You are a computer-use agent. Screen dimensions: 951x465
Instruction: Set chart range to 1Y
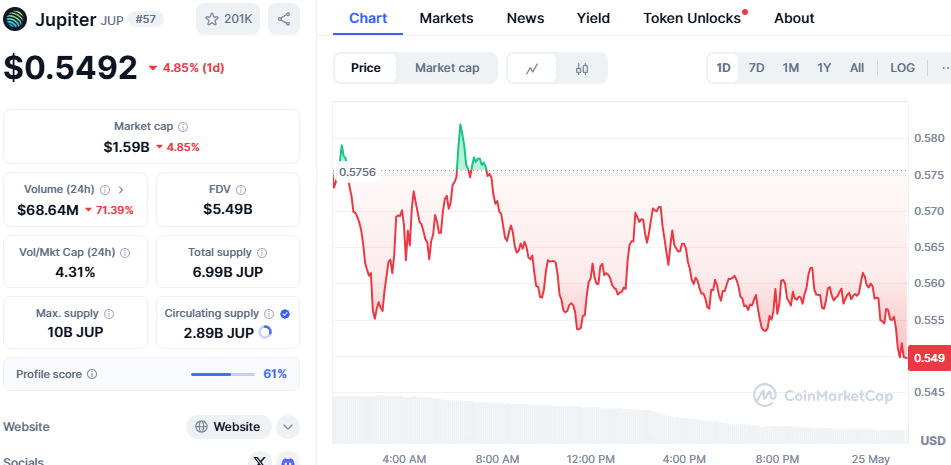point(824,68)
